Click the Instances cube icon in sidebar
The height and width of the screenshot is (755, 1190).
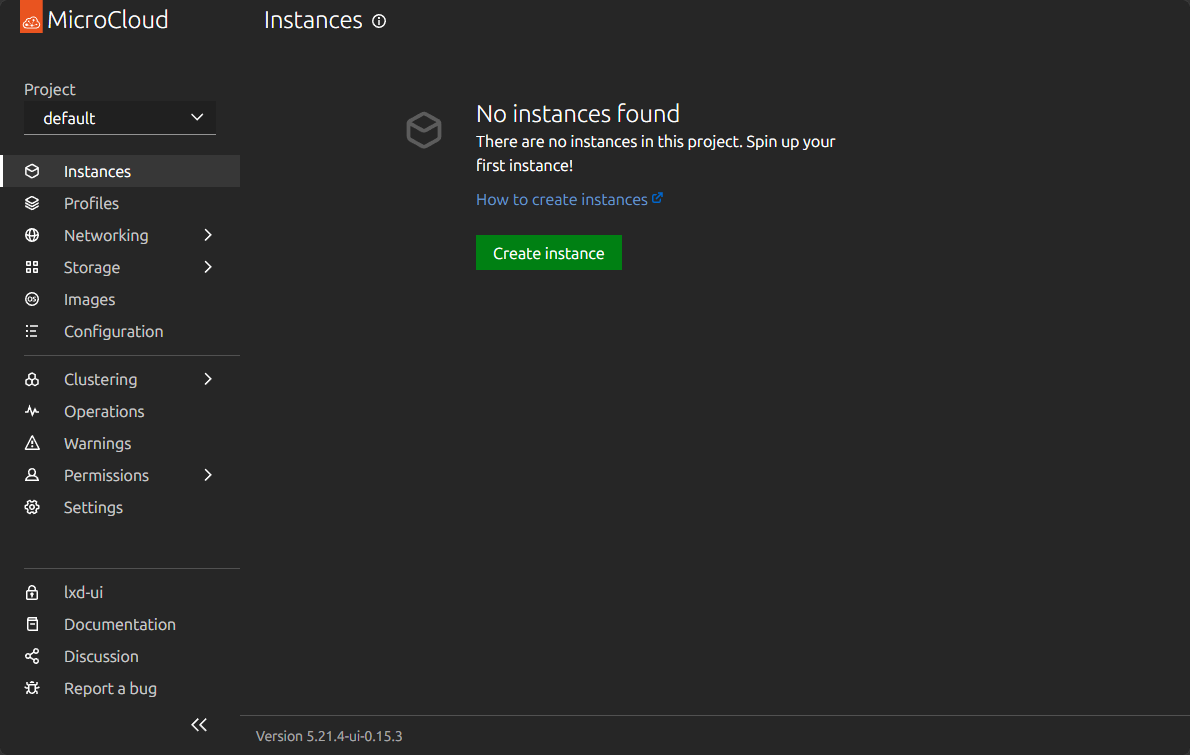pos(32,171)
